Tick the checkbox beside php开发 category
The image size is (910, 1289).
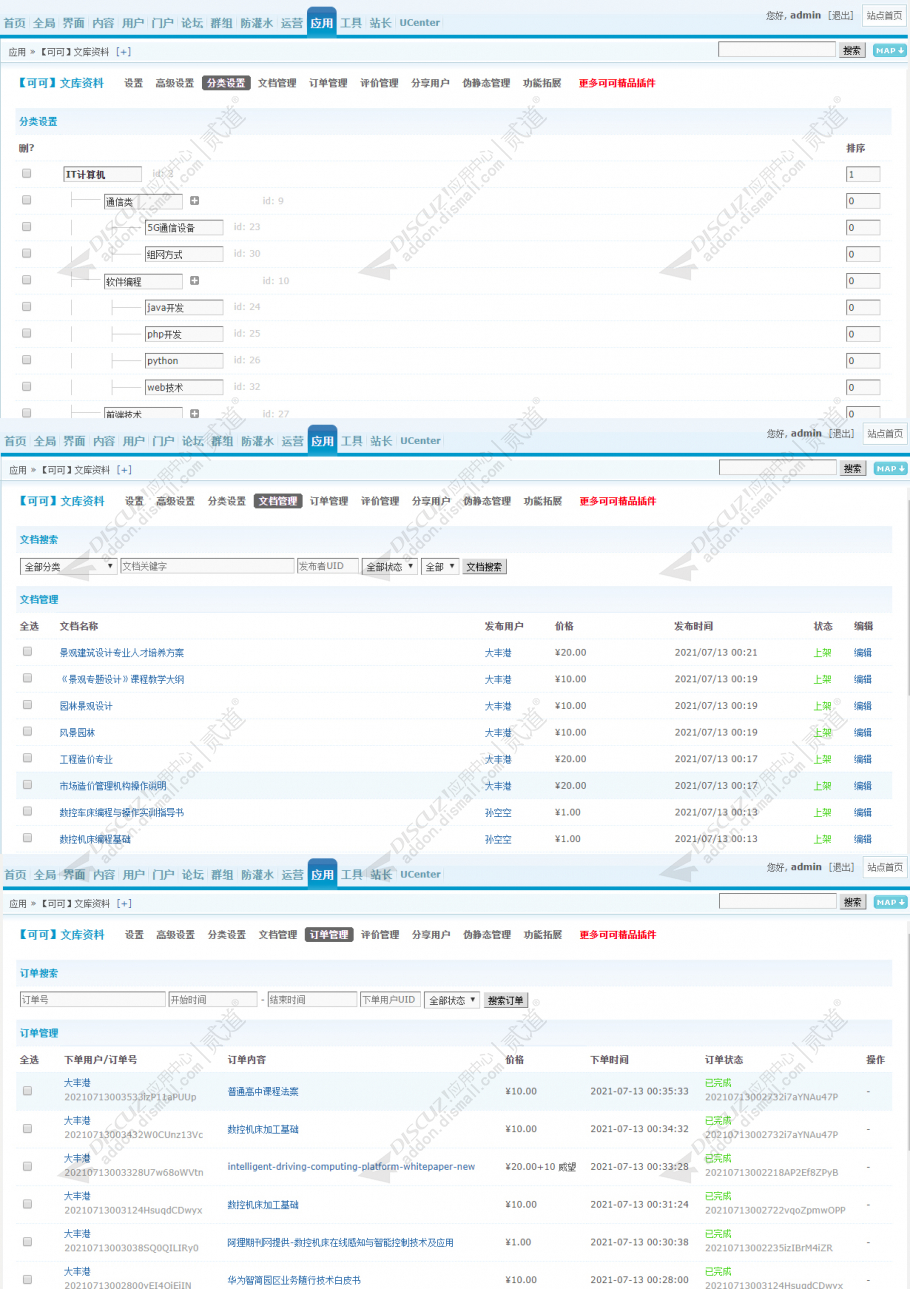[27, 333]
